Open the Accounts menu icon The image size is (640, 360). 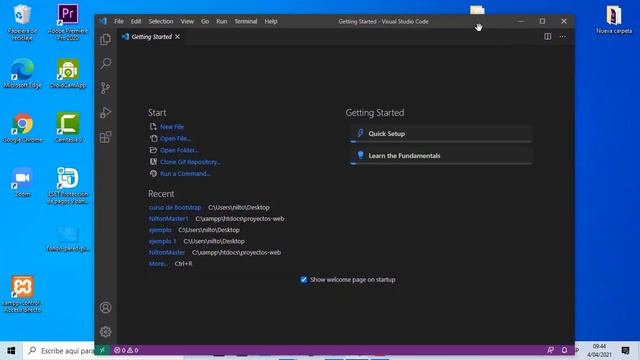click(105, 307)
